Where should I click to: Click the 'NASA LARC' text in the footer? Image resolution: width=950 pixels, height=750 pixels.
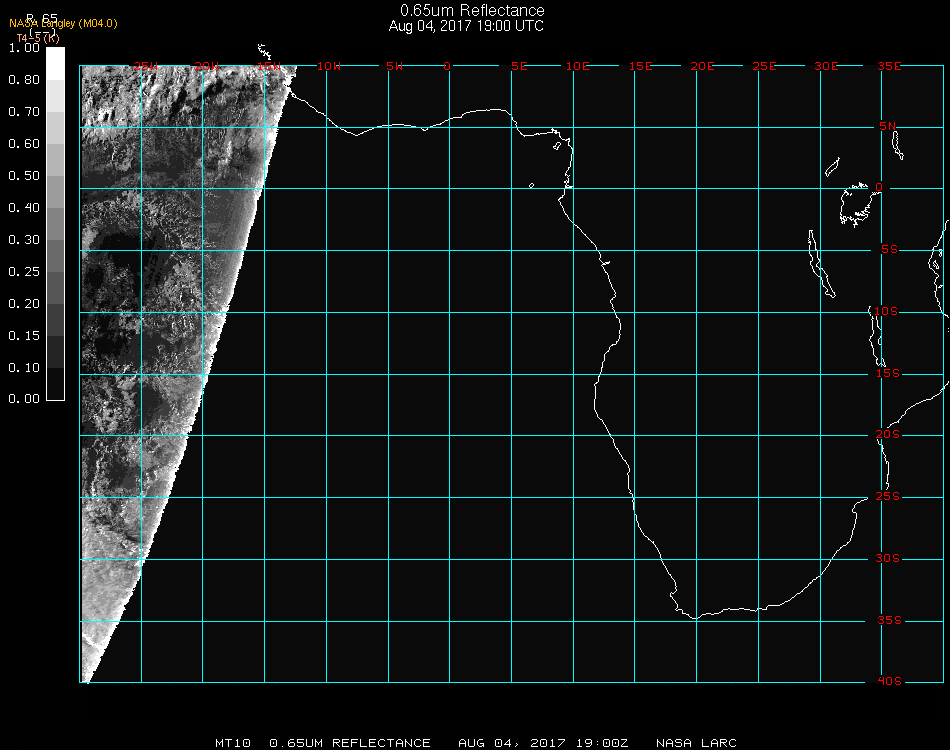[696, 743]
